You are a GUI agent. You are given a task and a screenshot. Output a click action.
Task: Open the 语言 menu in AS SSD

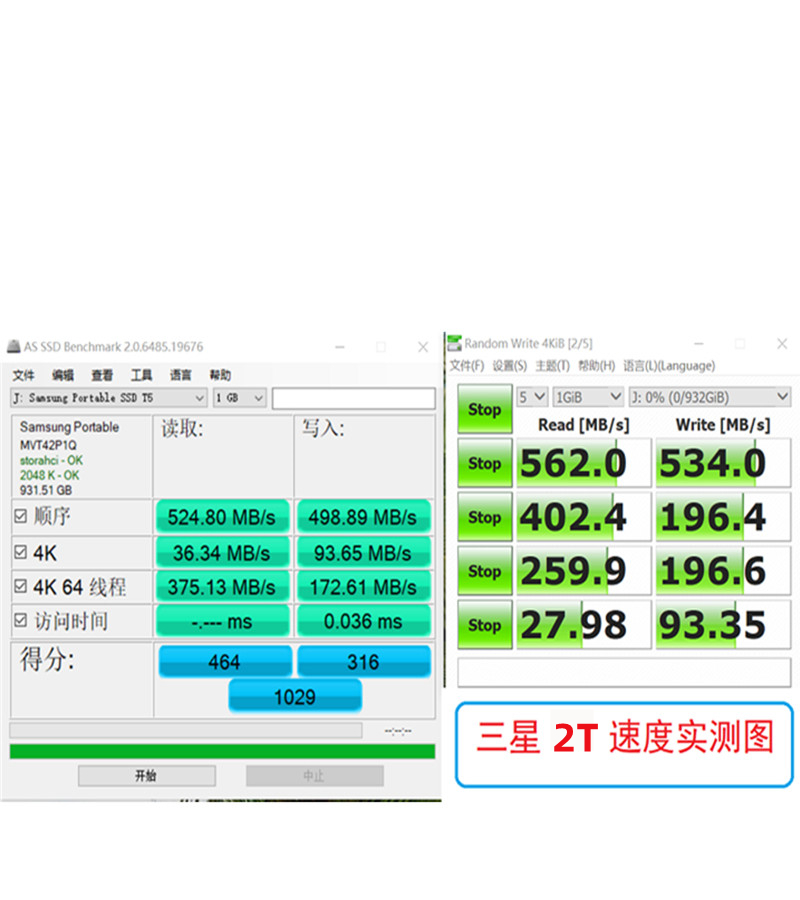point(180,375)
